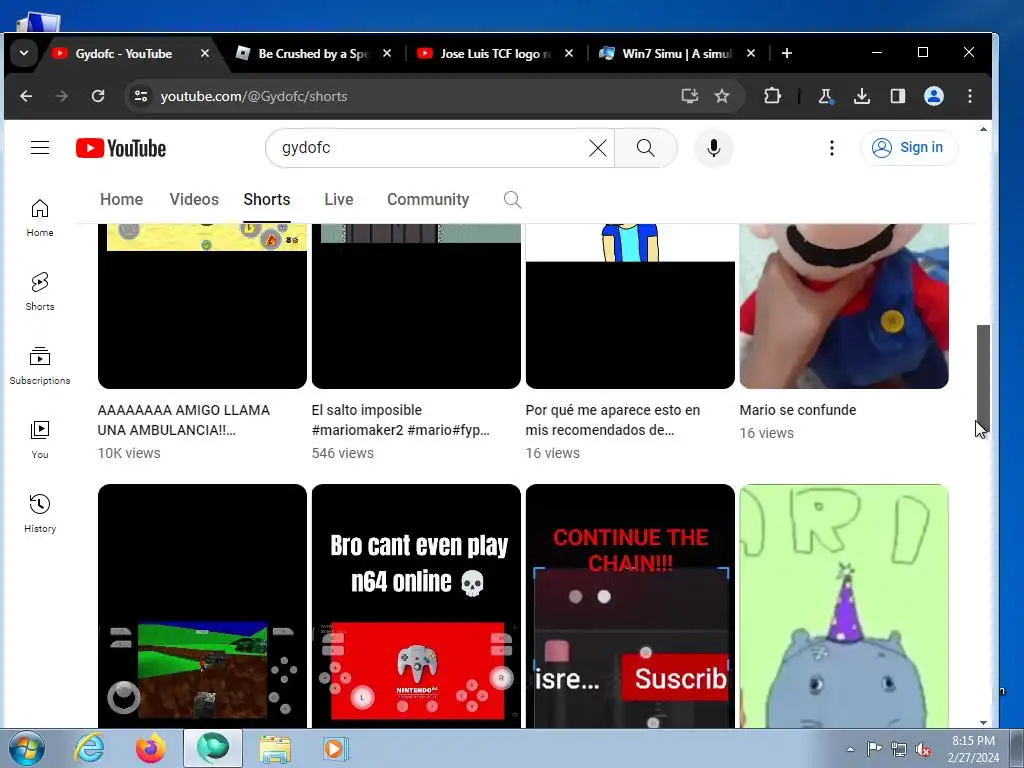Launch Internet Explorer from taskbar
This screenshot has width=1024, height=768.
pyautogui.click(x=89, y=748)
